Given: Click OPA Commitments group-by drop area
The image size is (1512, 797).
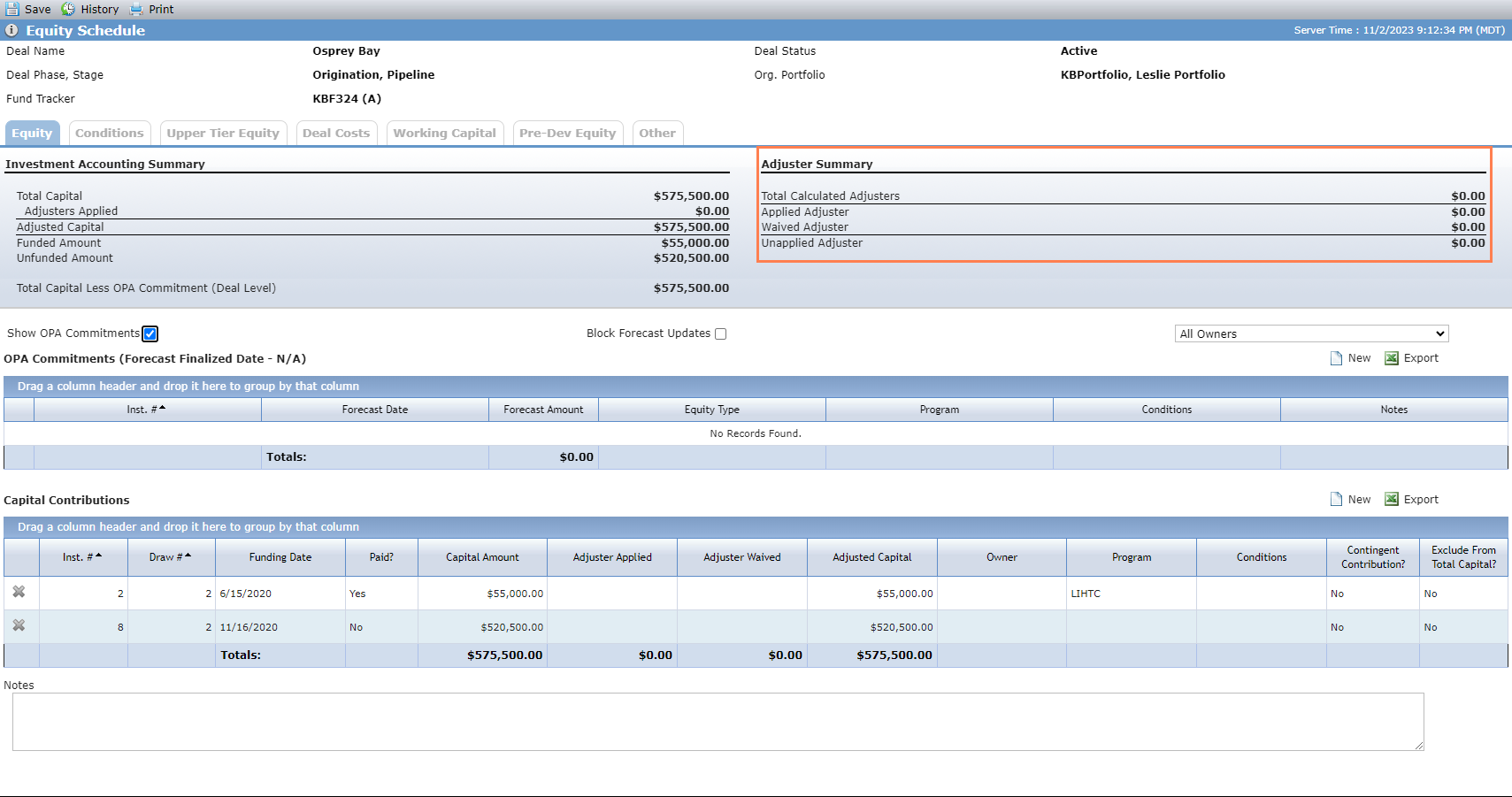Looking at the screenshot, I should point(756,387).
